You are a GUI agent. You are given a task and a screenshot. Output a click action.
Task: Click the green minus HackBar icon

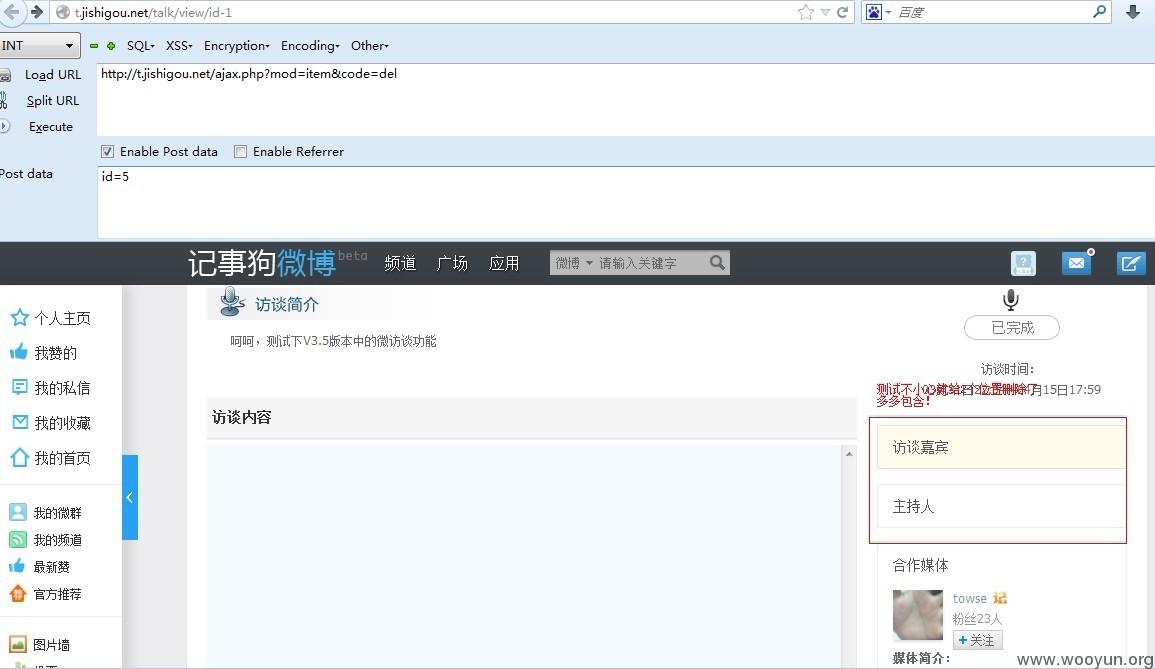(94, 46)
